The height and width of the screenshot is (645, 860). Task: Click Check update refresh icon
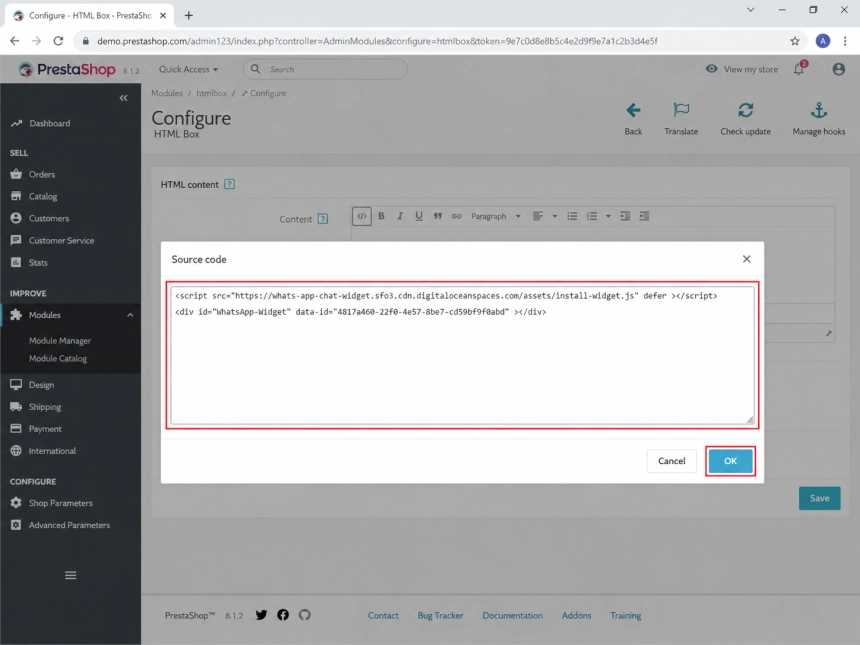coord(745,118)
